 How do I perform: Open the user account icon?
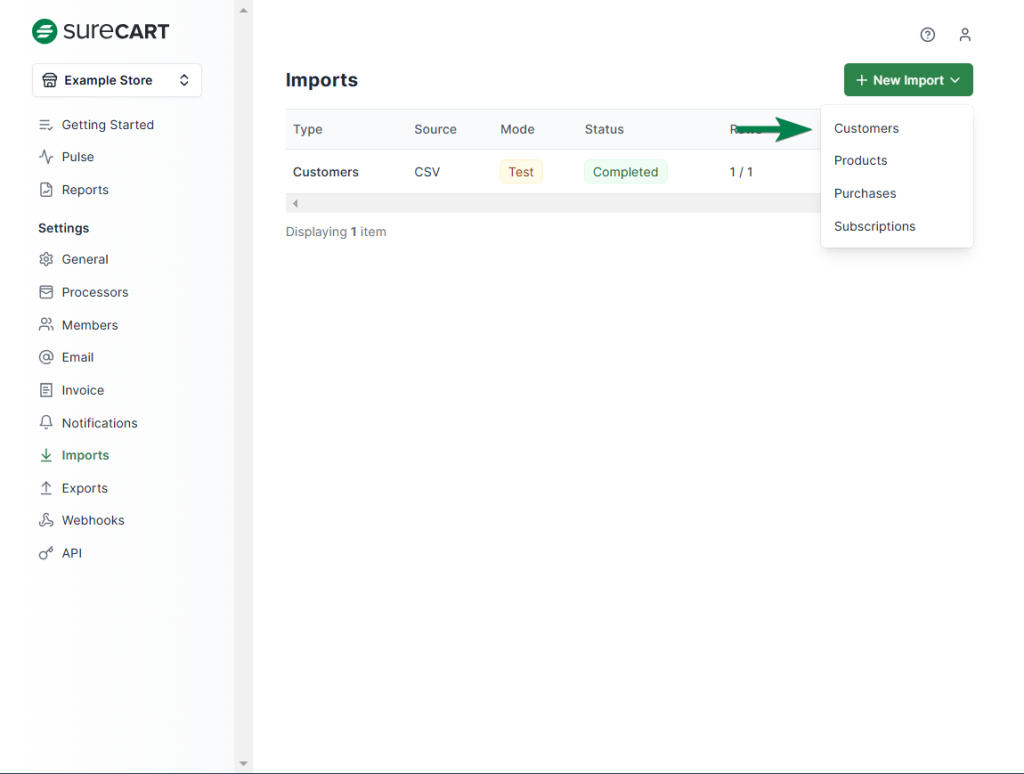965,35
